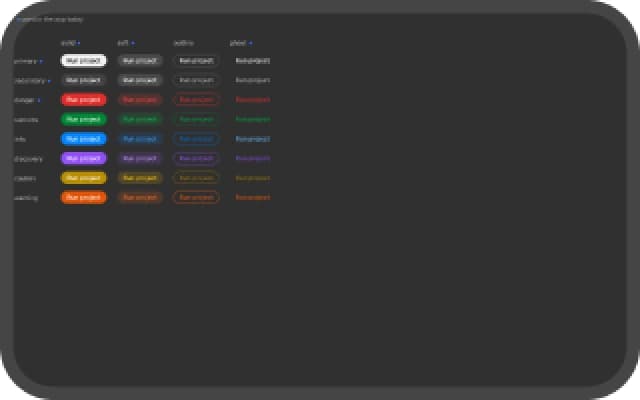Click the solid green success Run project button
The image size is (640, 400).
pos(84,119)
